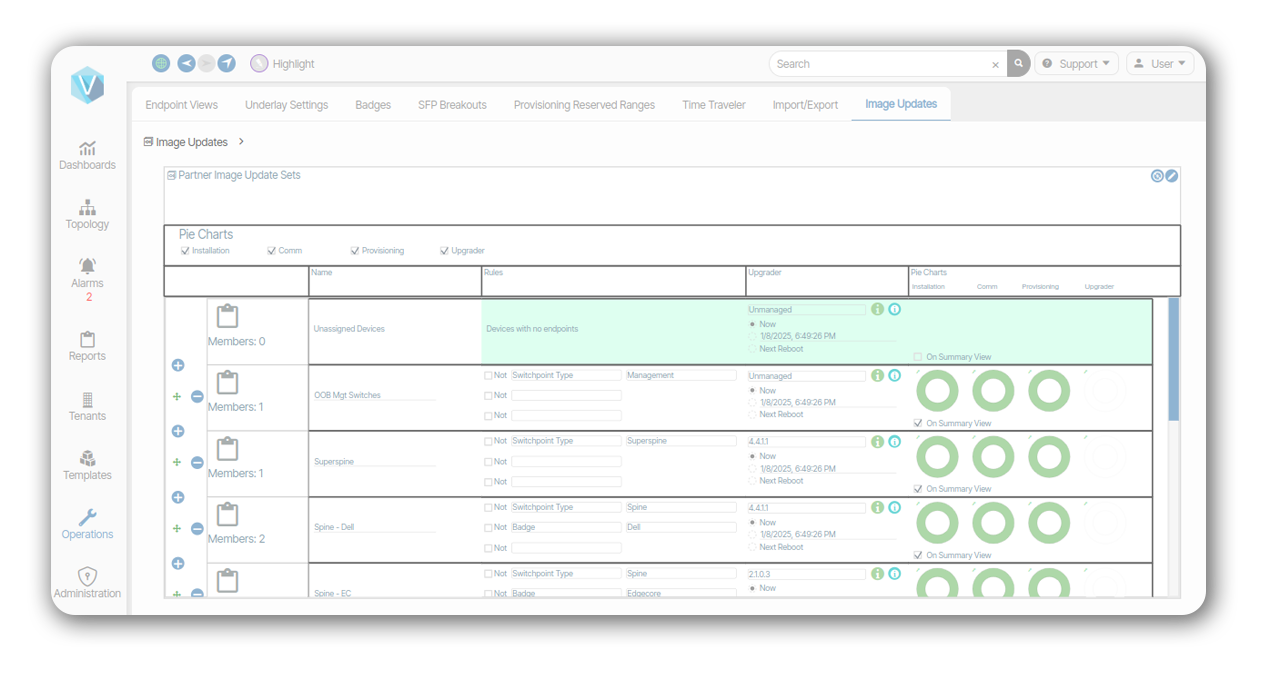The image size is (1277, 676).
Task: Navigate to Tenants in the sidebar
Action: 87,406
